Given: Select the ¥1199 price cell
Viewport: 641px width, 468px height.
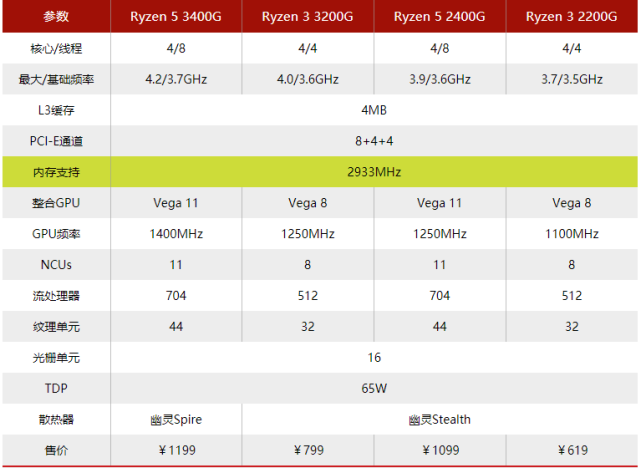Looking at the screenshot, I should click(176, 450).
